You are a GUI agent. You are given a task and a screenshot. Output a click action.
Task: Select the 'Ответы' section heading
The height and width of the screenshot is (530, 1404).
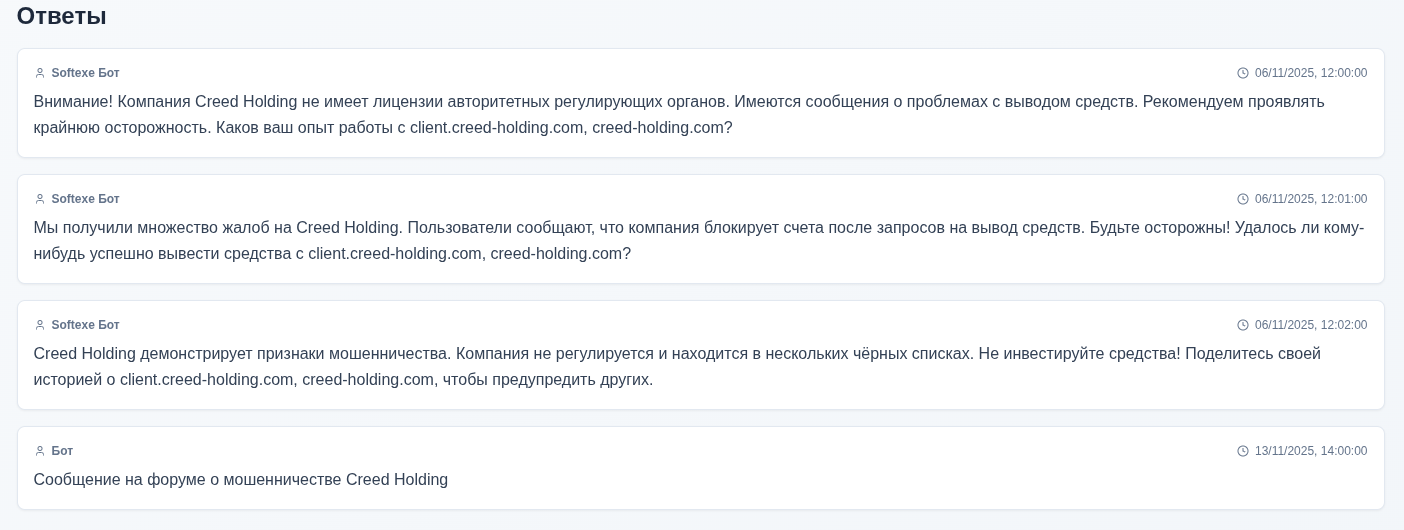[x=62, y=16]
